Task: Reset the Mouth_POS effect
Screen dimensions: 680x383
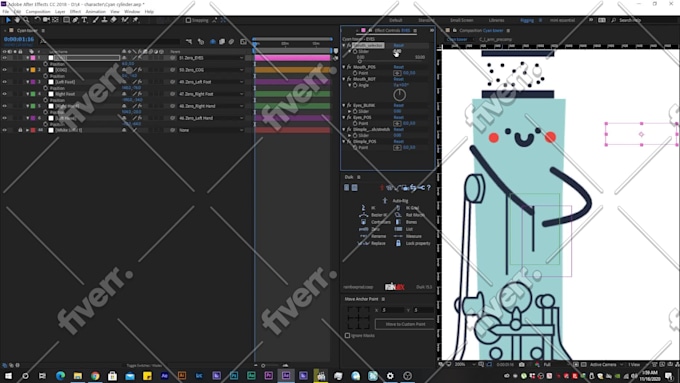Action: point(399,67)
